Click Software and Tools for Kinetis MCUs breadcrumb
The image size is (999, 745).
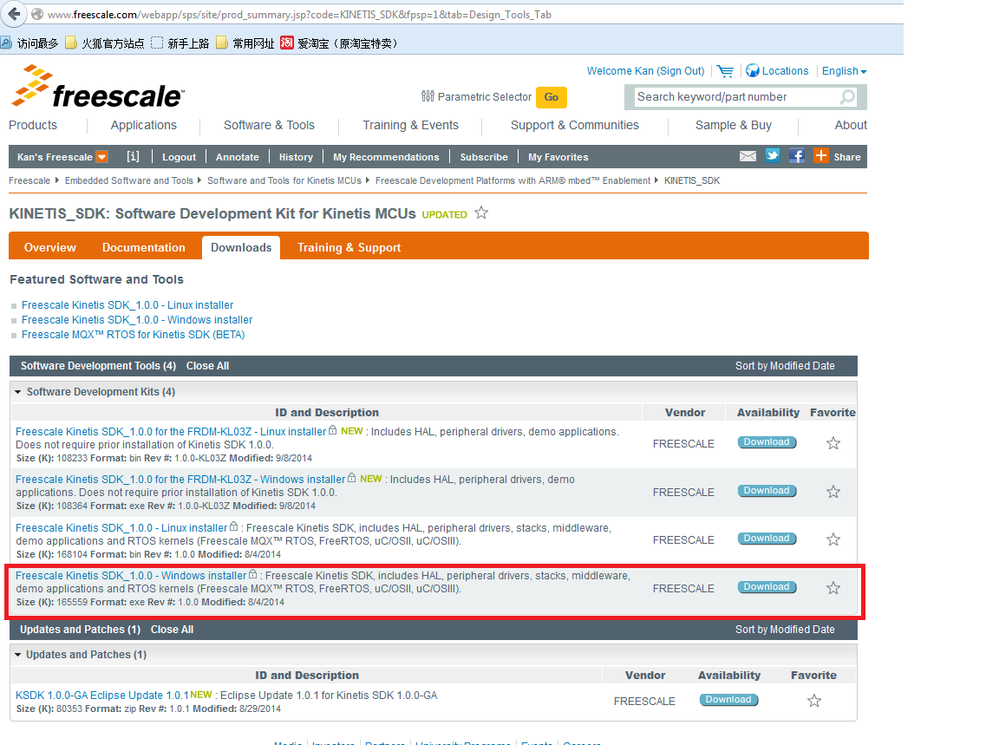(284, 180)
